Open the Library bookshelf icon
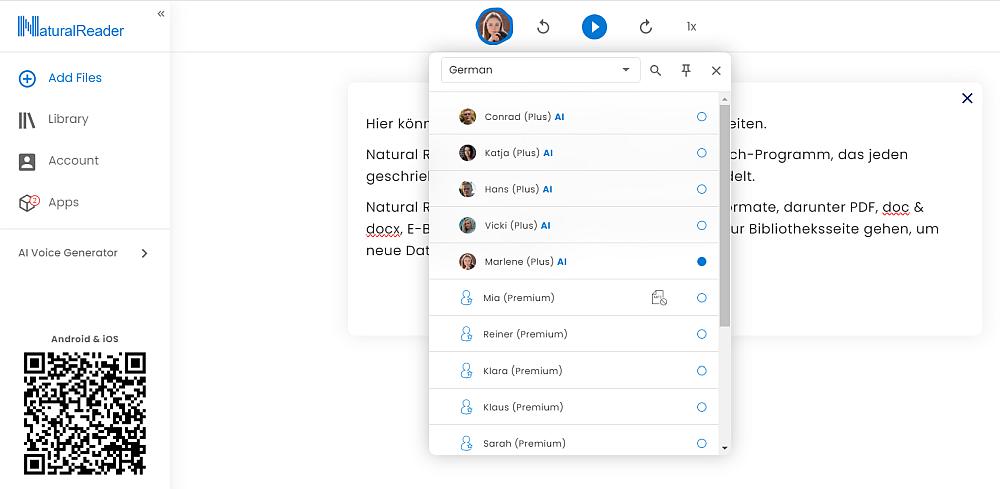 (27, 120)
